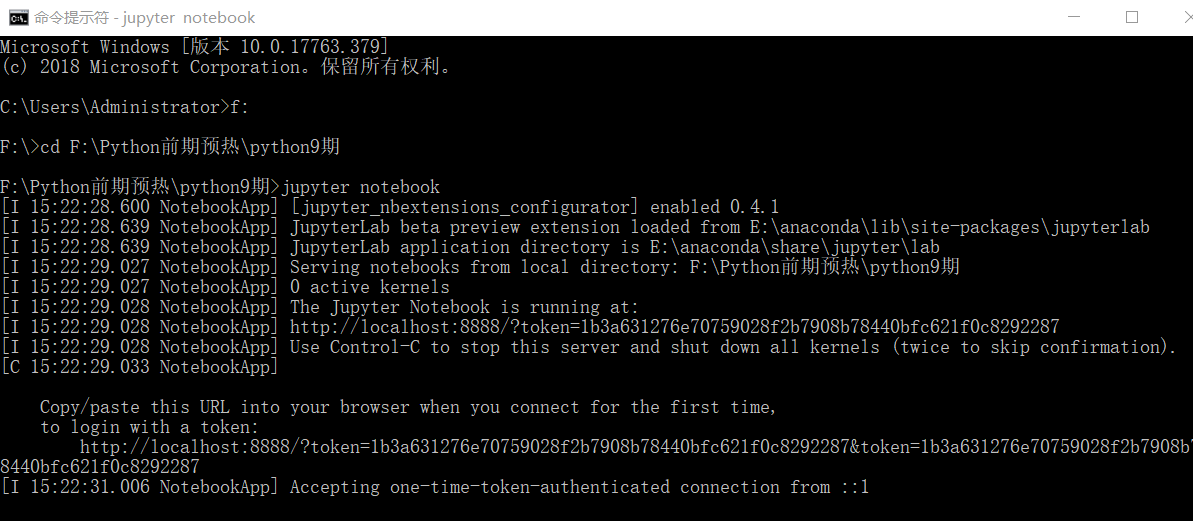Click the long login URL with duplicated token
The image size is (1193, 521).
coord(596,456)
